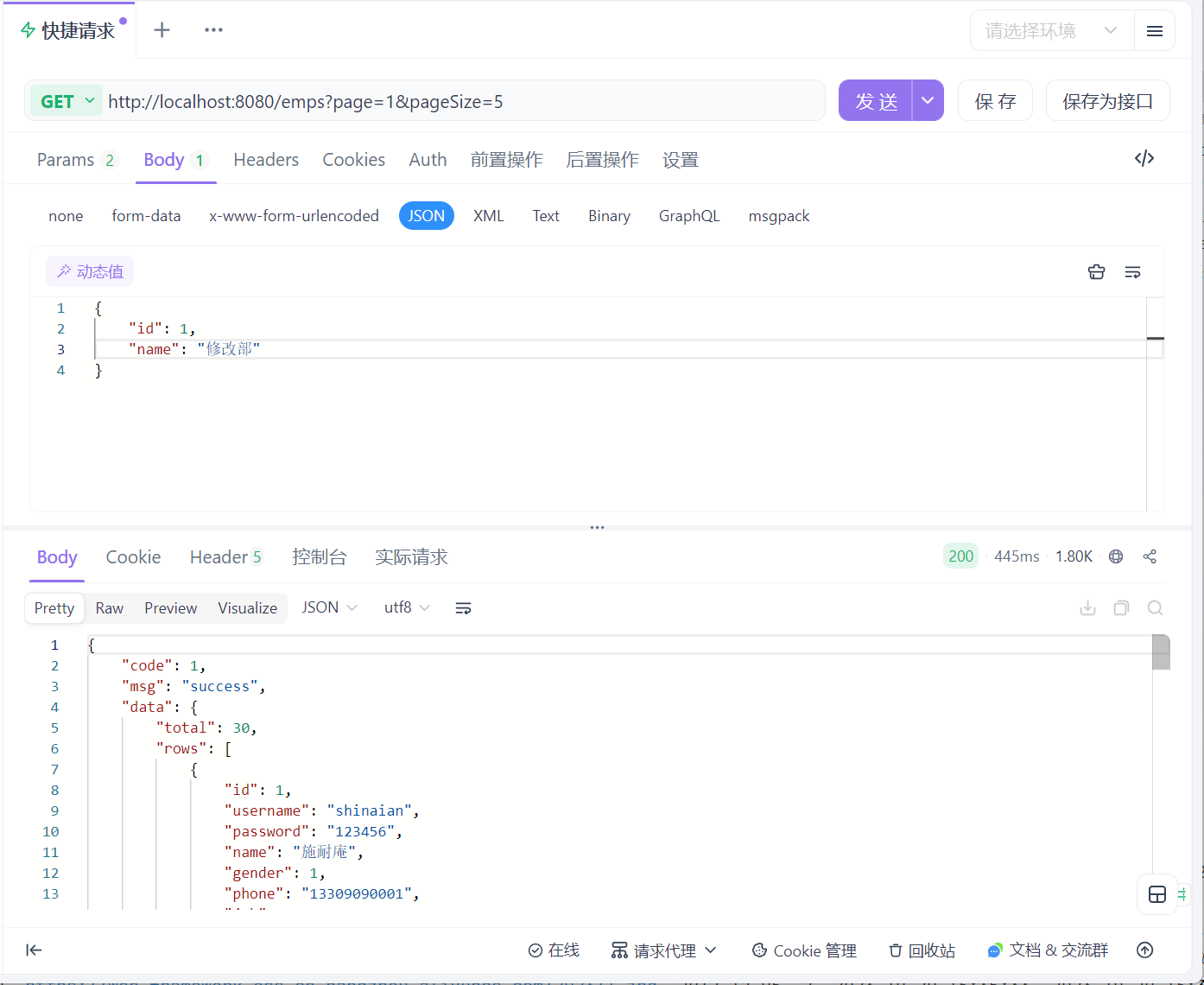Open the Auth tab
This screenshot has width=1204, height=985.
(x=428, y=160)
